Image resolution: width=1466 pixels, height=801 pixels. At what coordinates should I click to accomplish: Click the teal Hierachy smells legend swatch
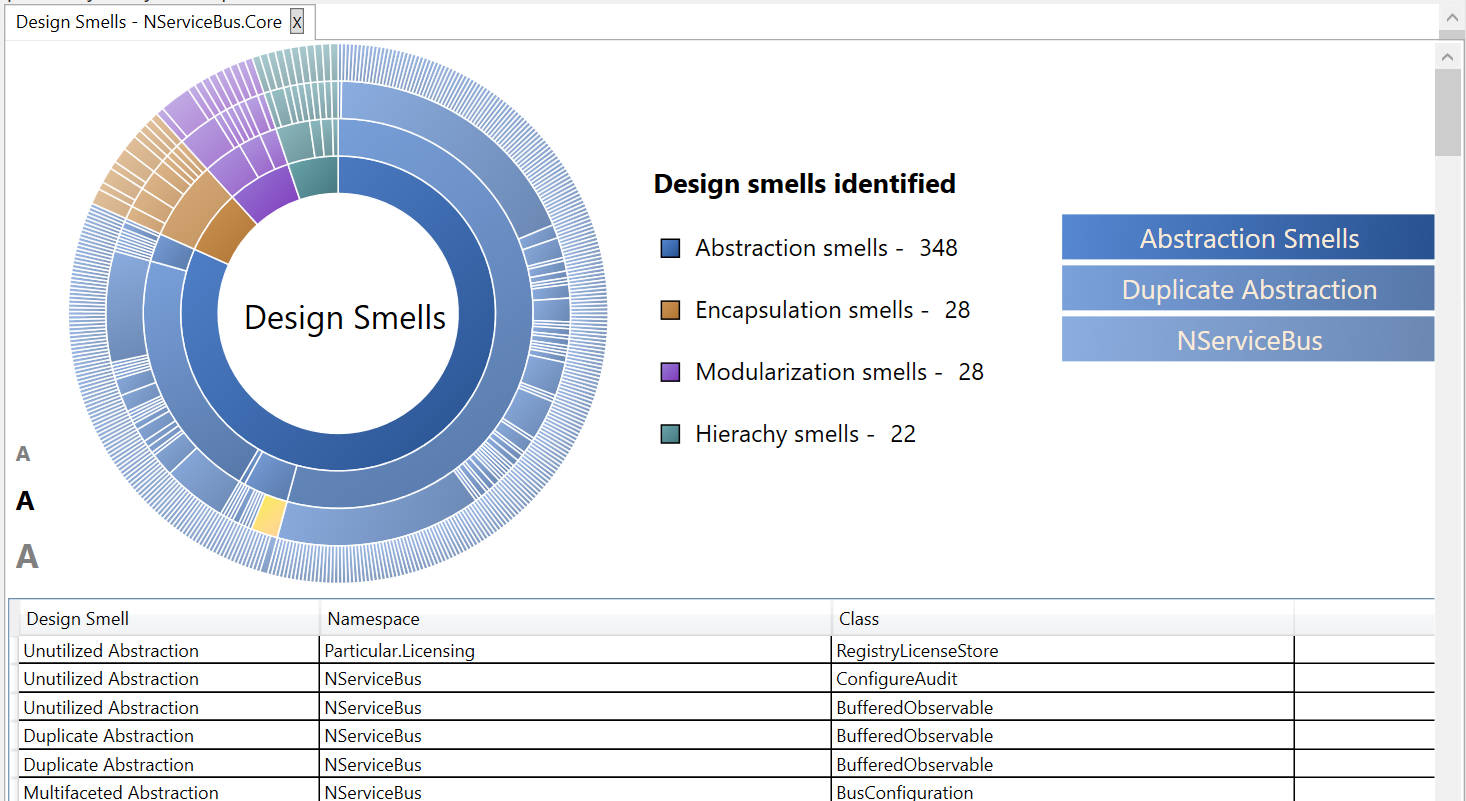(x=670, y=434)
